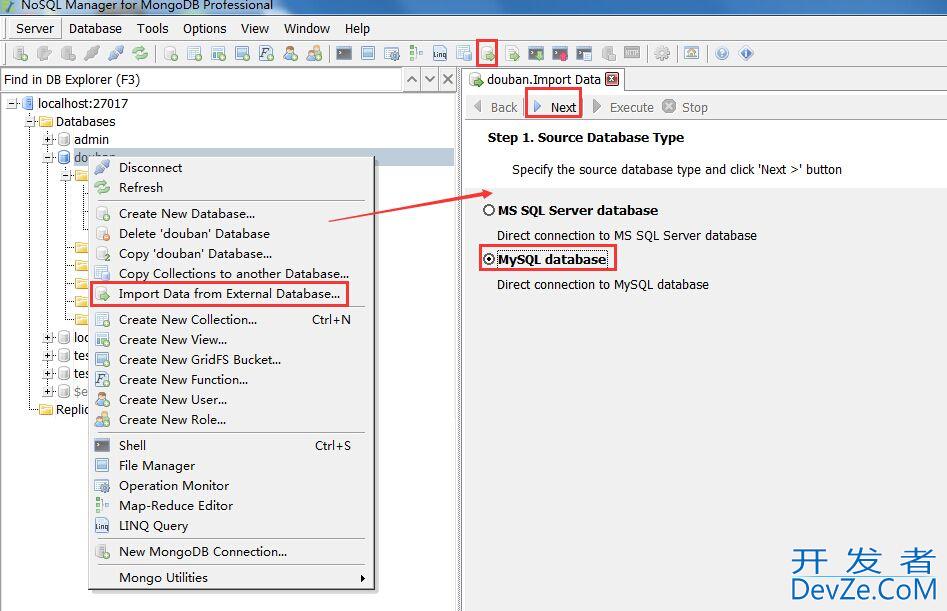Open Operation Monitor from the toolbar icon
This screenshot has height=611, width=947.
tap(392, 54)
